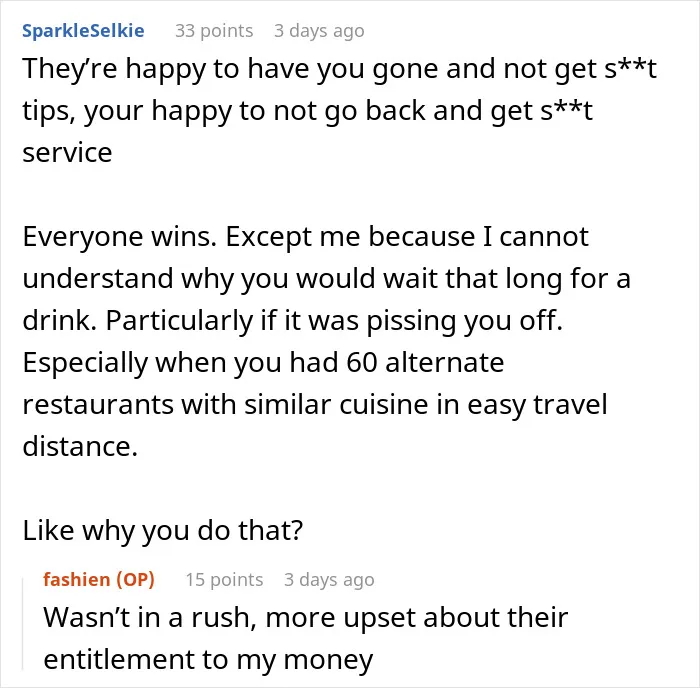Viewport: 700px width, 688px height.
Task: Click the 15 points score
Action: [224, 580]
